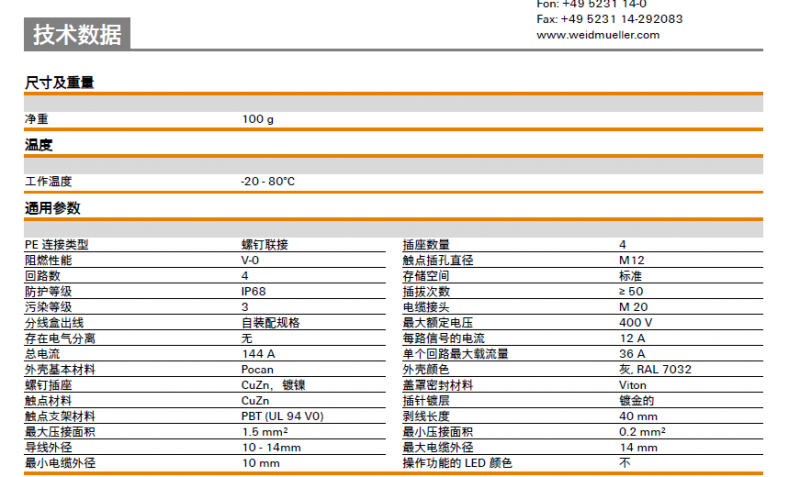Click the 盖罩密封材料 value Viton
800x477 pixels.
(632, 384)
